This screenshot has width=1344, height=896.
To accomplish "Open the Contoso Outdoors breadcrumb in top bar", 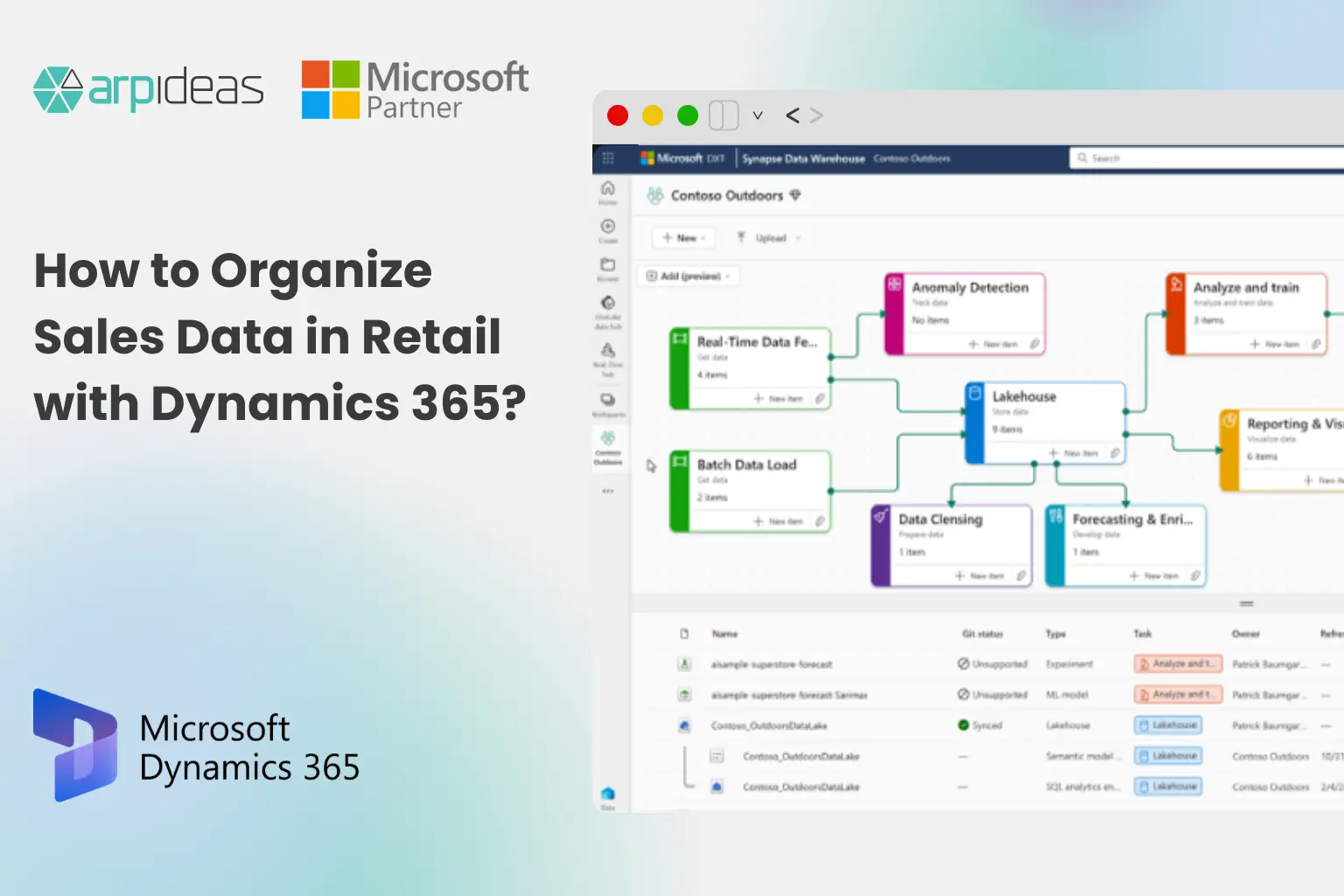I will pos(910,158).
